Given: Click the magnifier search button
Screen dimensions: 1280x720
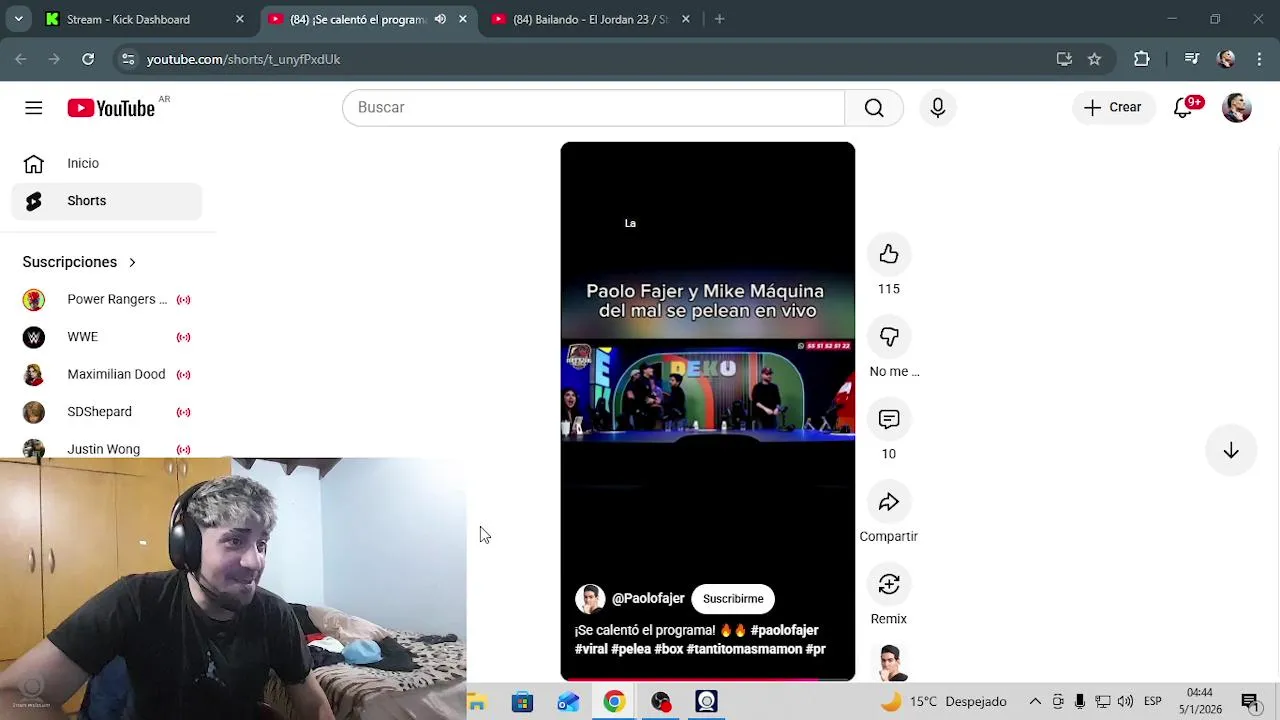Looking at the screenshot, I should click(874, 107).
